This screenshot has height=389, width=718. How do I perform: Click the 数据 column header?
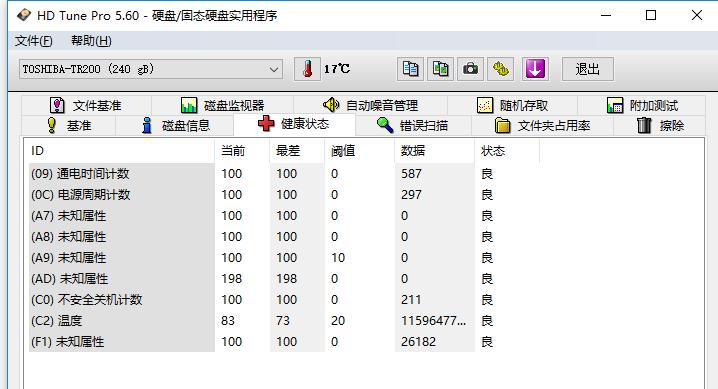click(x=435, y=151)
